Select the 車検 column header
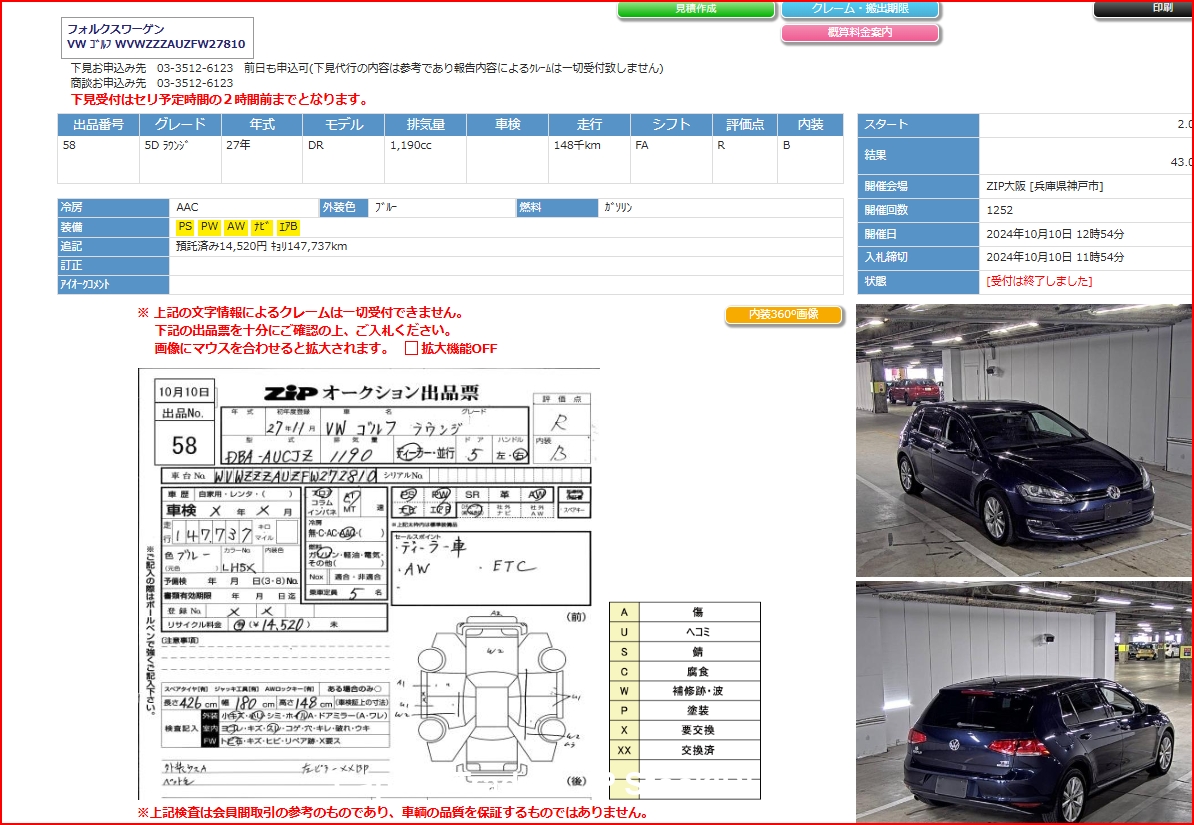 (x=507, y=125)
